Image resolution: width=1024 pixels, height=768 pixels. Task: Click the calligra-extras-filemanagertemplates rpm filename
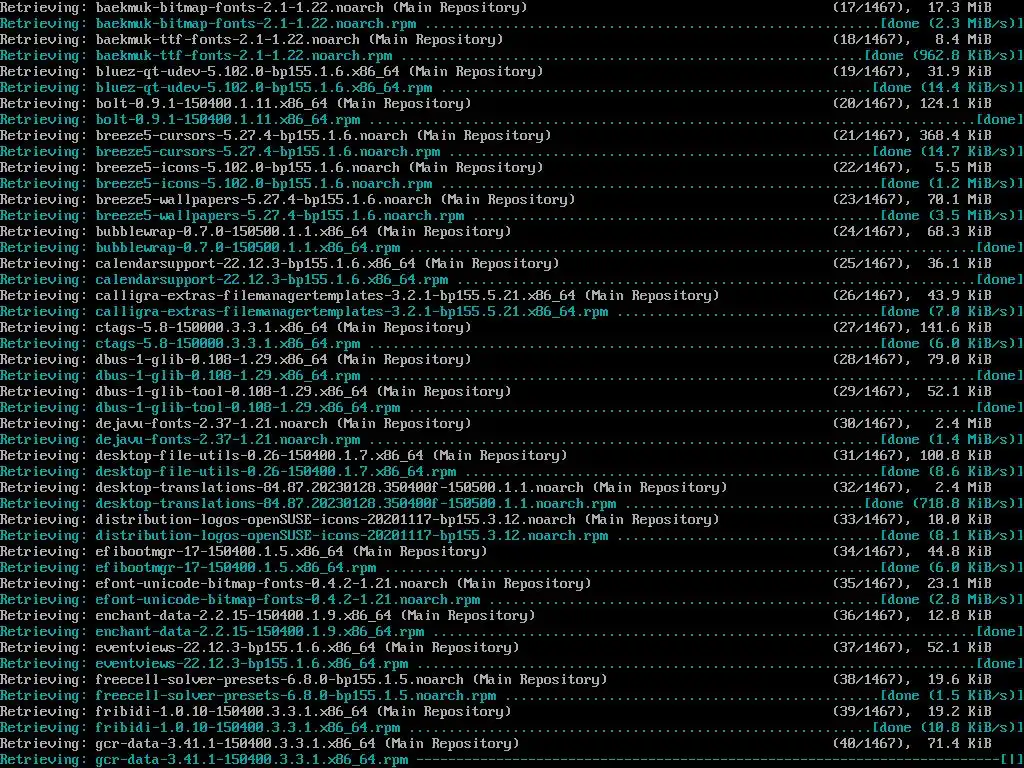pos(352,312)
